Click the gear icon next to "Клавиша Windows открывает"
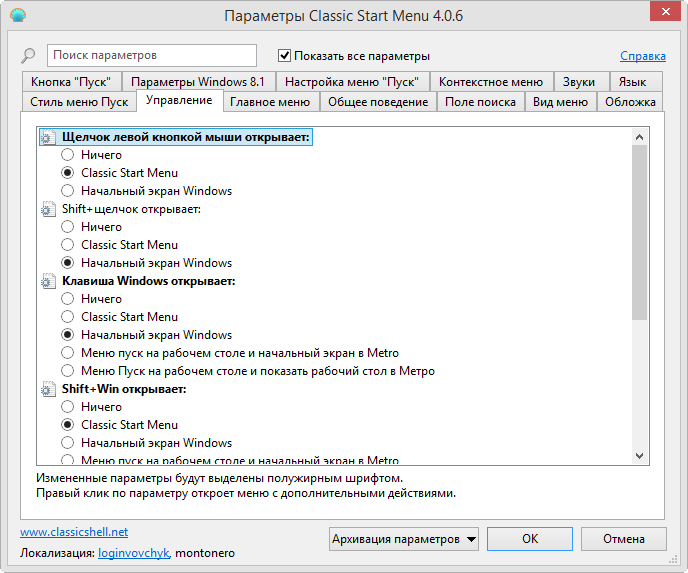This screenshot has width=688, height=573. [47, 282]
